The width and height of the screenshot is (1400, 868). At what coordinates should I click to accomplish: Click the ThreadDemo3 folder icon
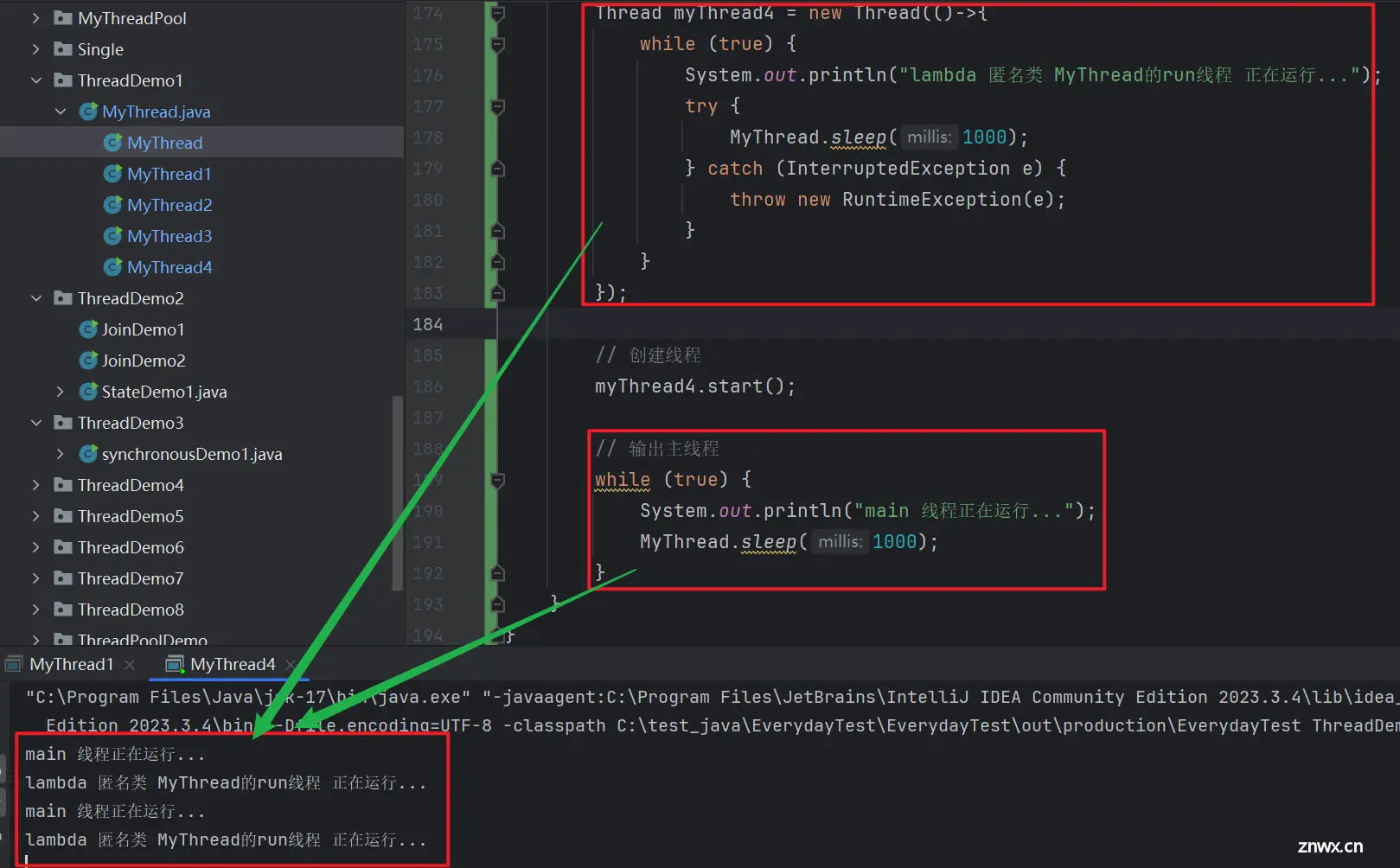pyautogui.click(x=63, y=423)
